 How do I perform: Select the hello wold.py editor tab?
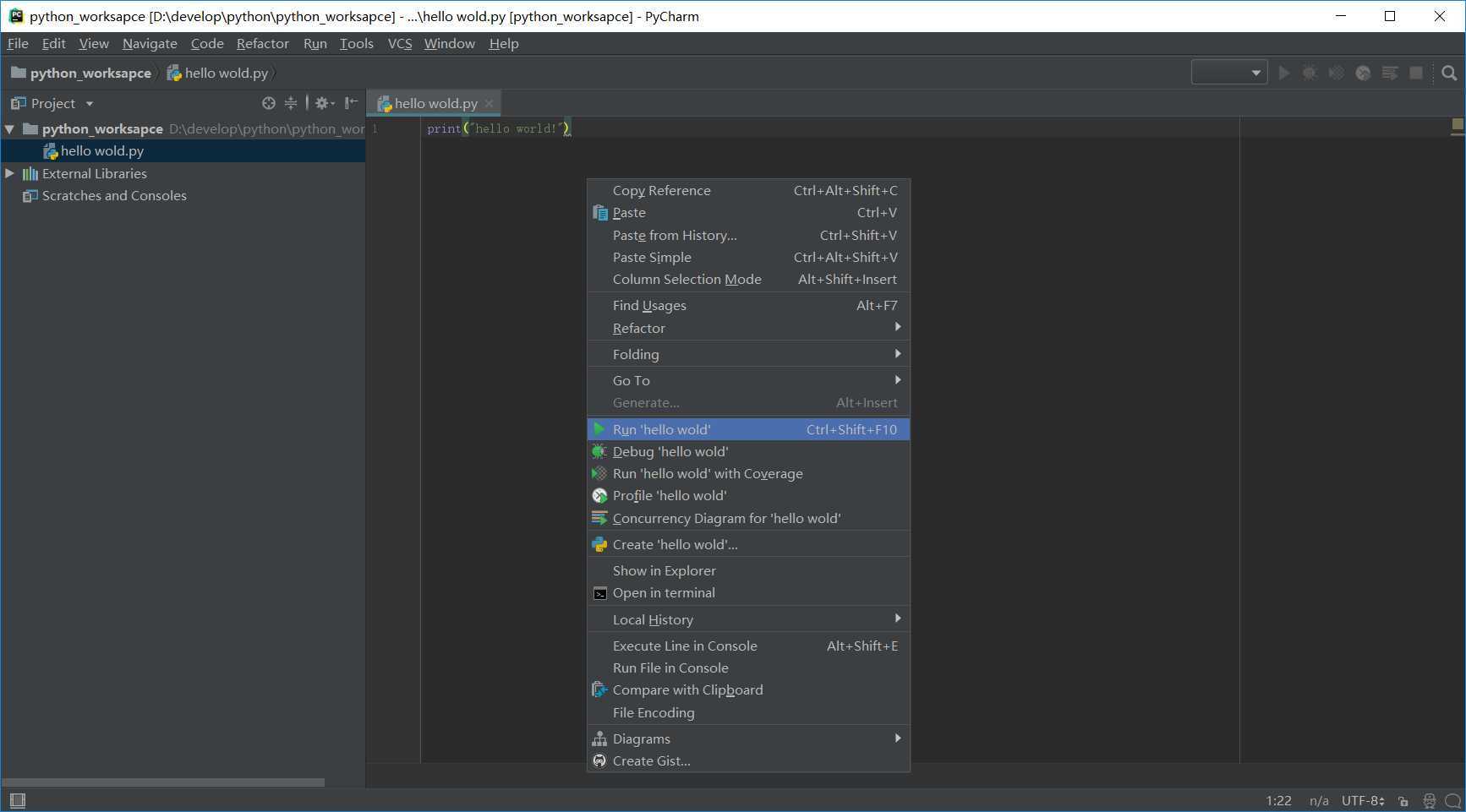[435, 103]
